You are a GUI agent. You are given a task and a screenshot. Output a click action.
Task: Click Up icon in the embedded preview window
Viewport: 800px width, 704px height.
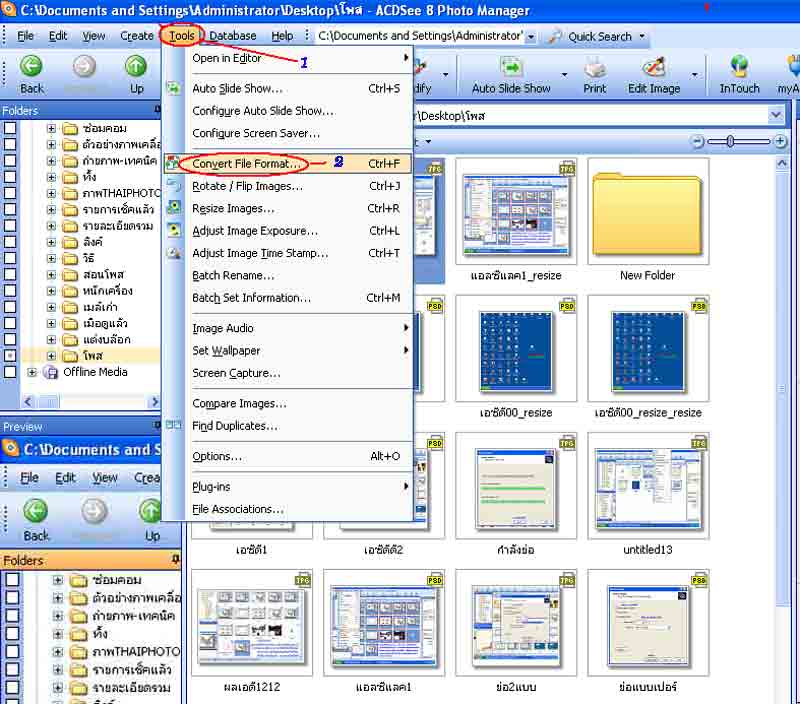pos(151,511)
